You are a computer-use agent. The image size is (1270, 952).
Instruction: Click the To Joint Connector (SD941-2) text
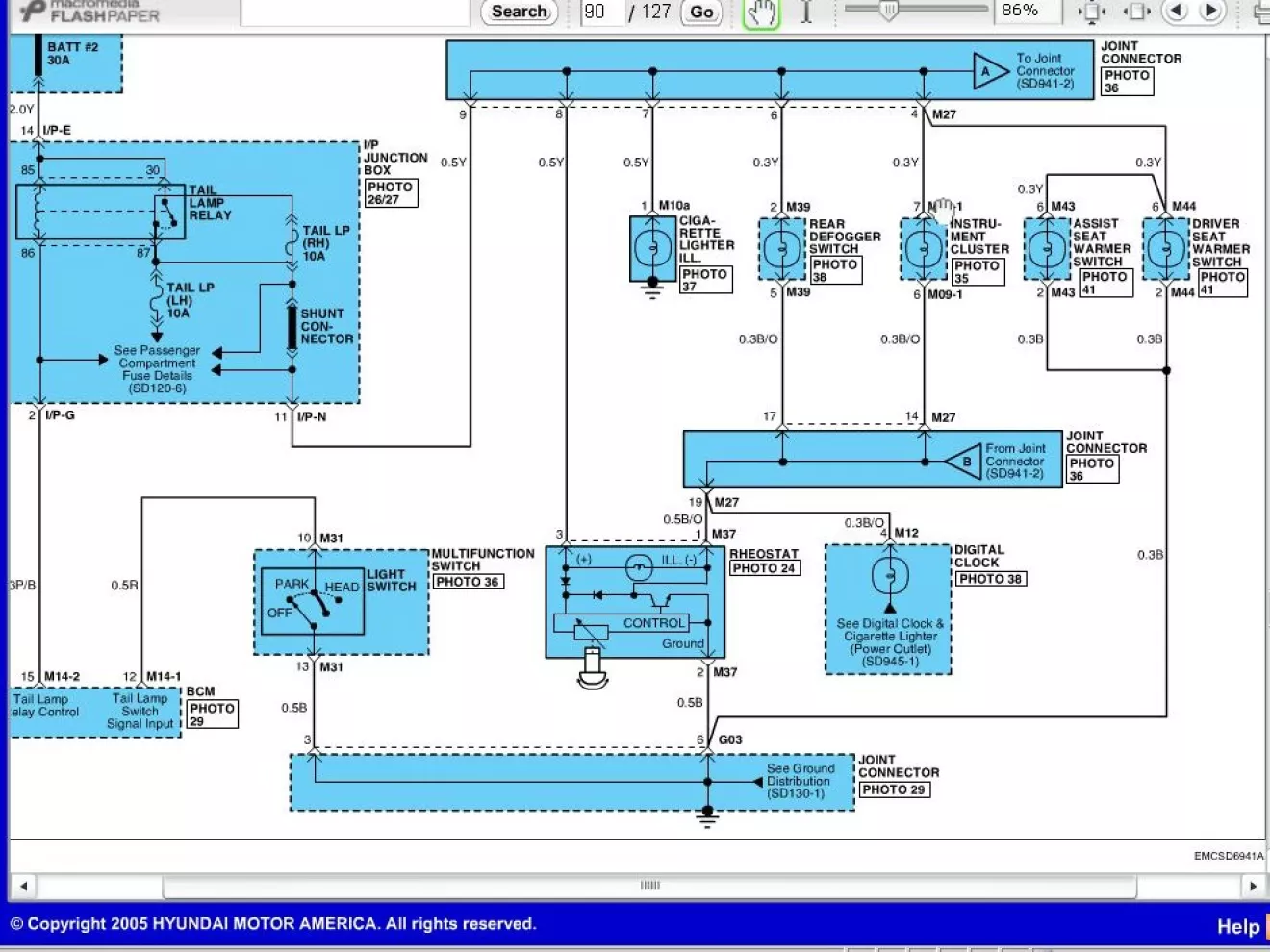pyautogui.click(x=1046, y=71)
